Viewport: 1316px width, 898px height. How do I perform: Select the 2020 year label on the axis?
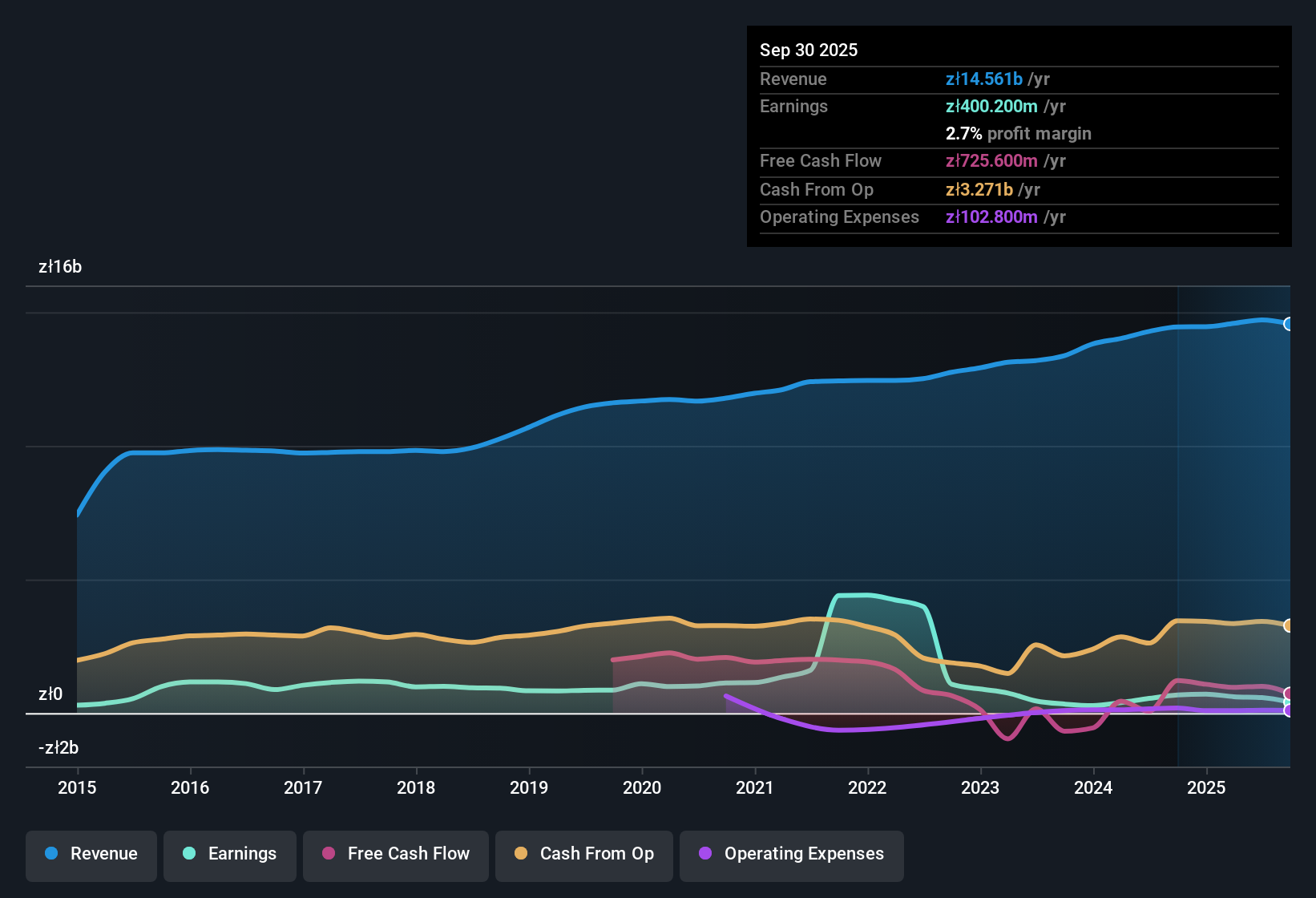[641, 788]
